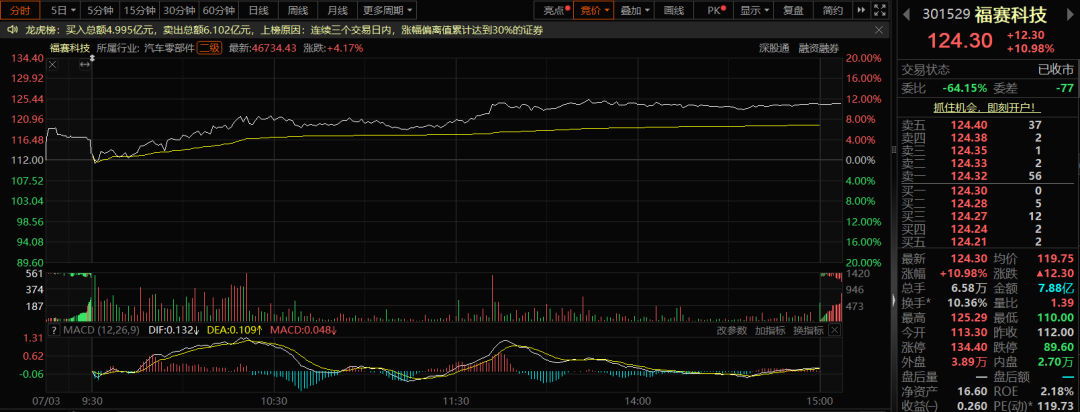Activate the 画线 drawing tool
Image resolution: width=1080 pixels, height=412 pixels.
(674, 10)
